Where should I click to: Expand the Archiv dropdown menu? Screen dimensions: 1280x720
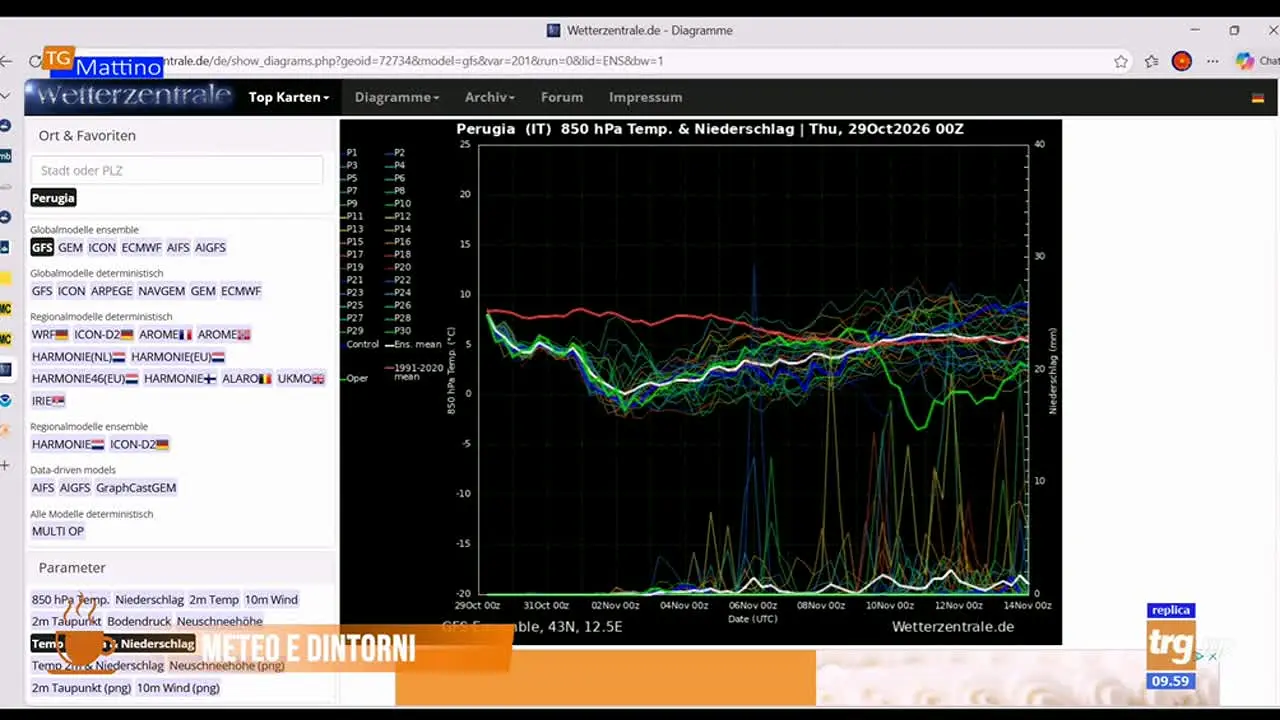coord(490,97)
